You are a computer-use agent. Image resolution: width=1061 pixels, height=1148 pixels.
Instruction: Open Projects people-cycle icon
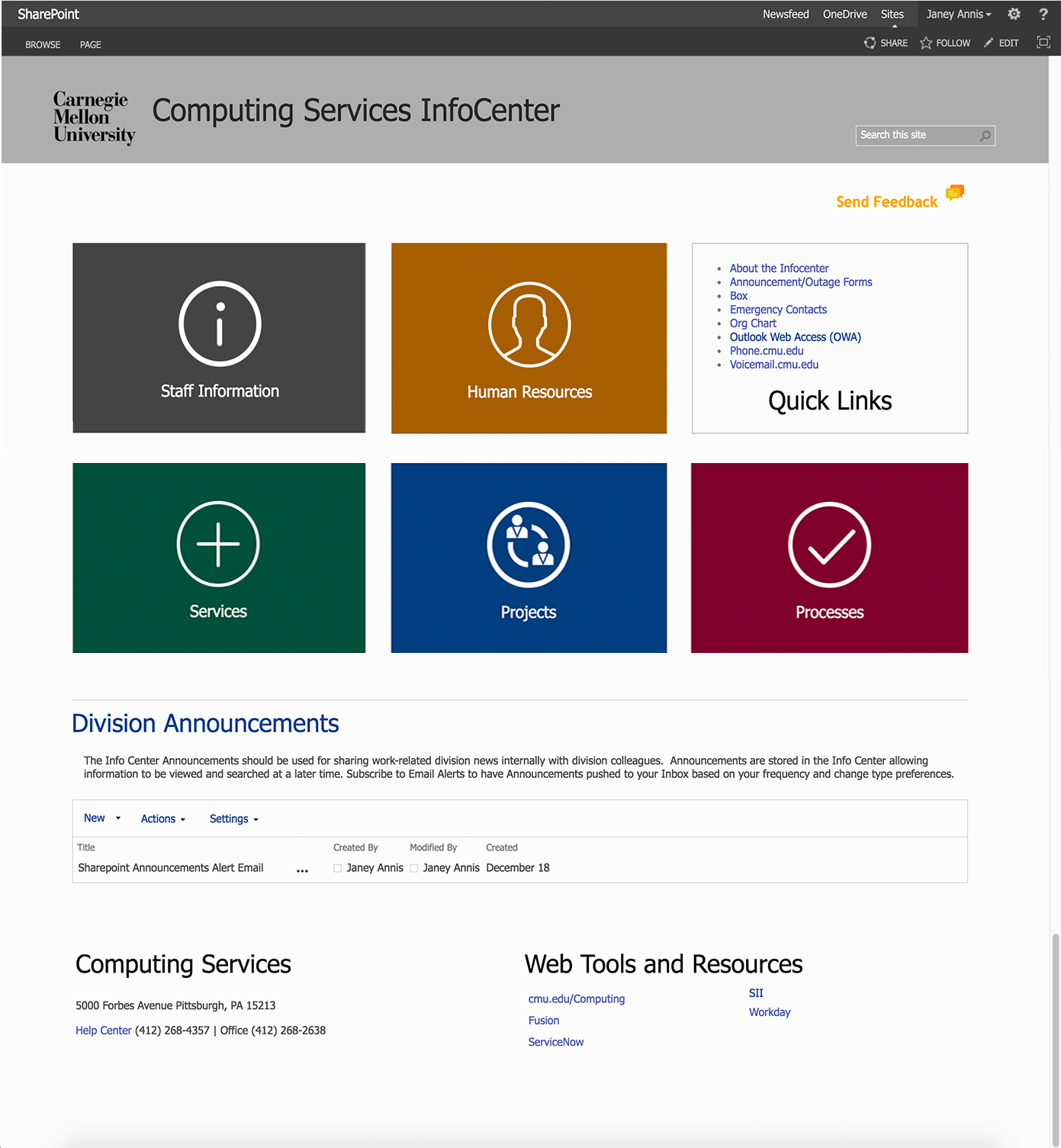coord(529,545)
